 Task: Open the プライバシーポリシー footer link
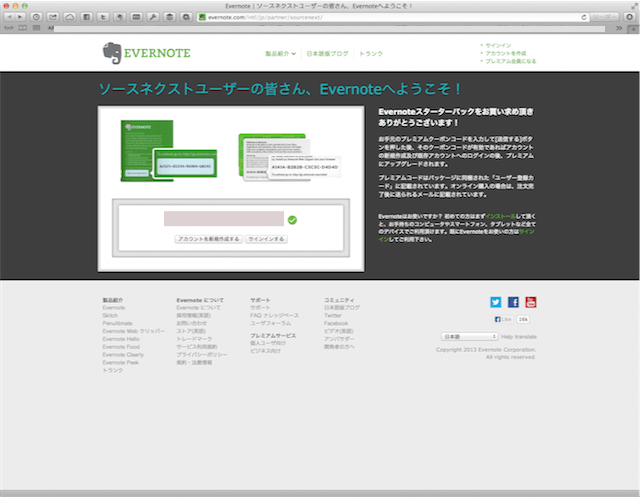(x=202, y=355)
